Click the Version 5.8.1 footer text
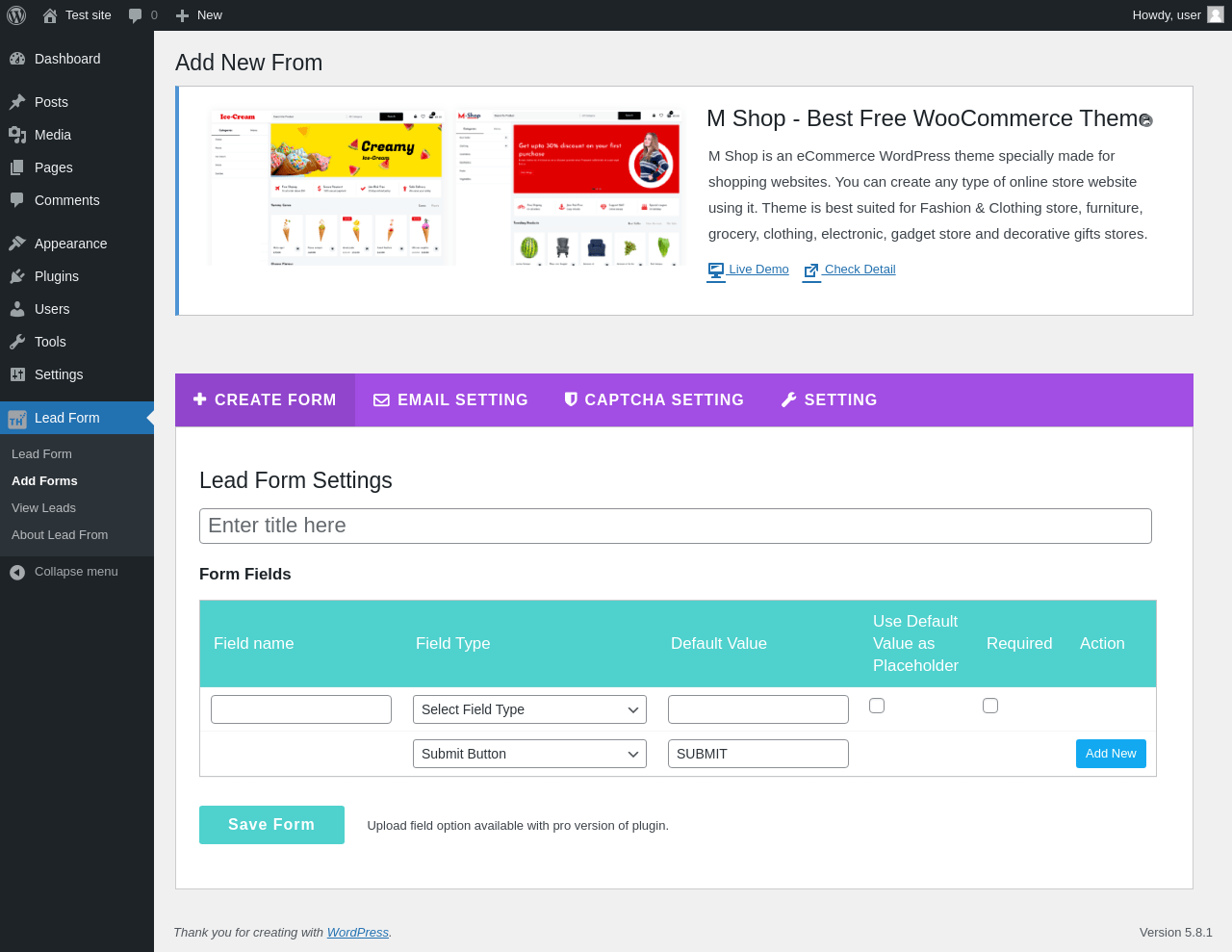This screenshot has height=952, width=1232. (x=1176, y=933)
